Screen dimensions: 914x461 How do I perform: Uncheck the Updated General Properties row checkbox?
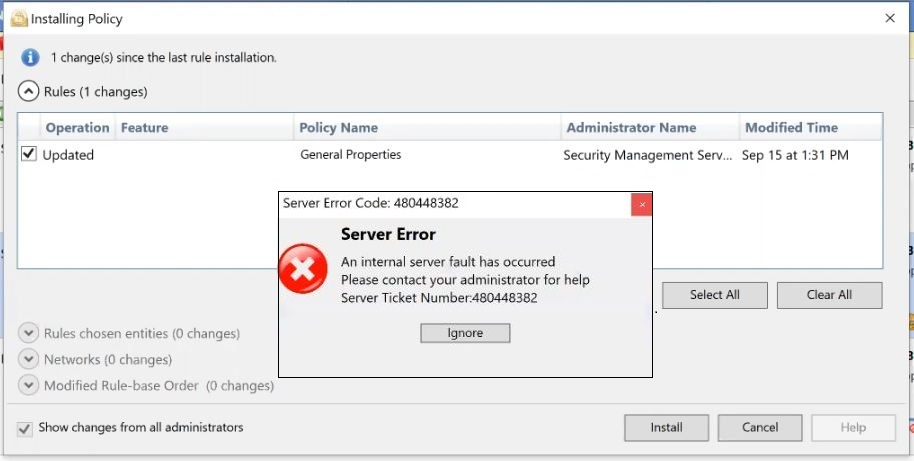click(x=29, y=154)
